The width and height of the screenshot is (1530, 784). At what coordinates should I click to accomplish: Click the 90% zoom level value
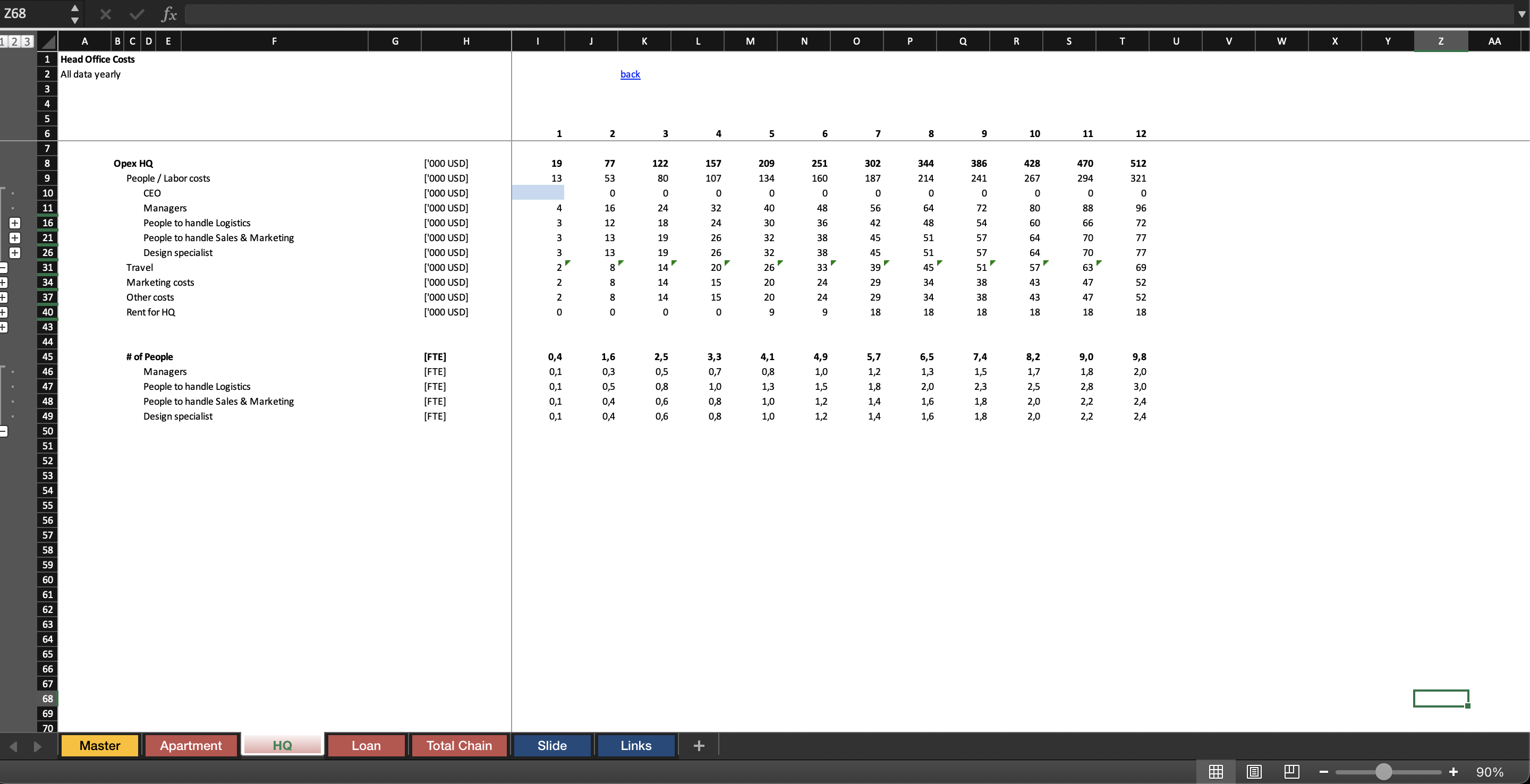[1490, 772]
